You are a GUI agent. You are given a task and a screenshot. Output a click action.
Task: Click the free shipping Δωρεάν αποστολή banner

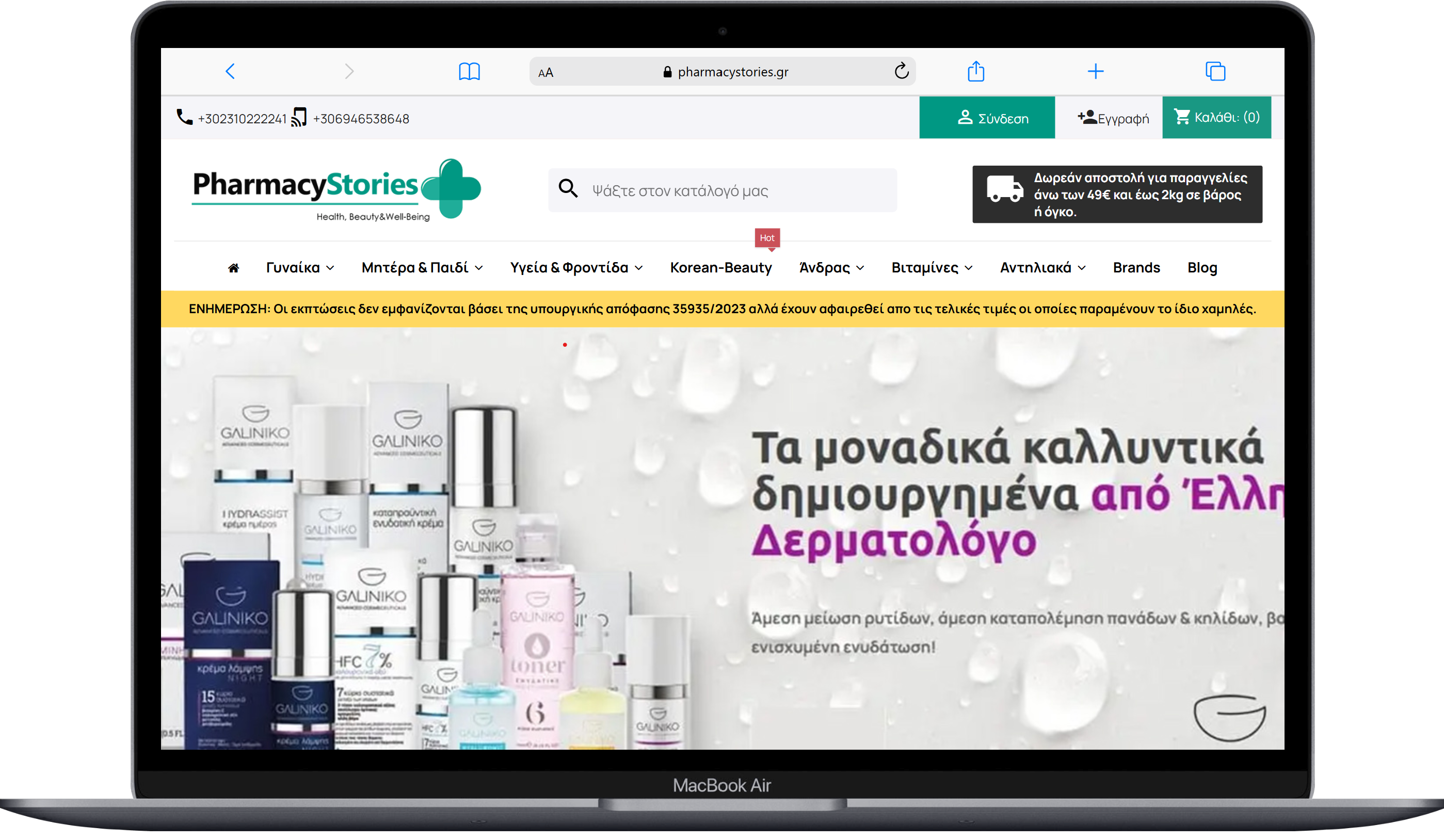(1117, 194)
